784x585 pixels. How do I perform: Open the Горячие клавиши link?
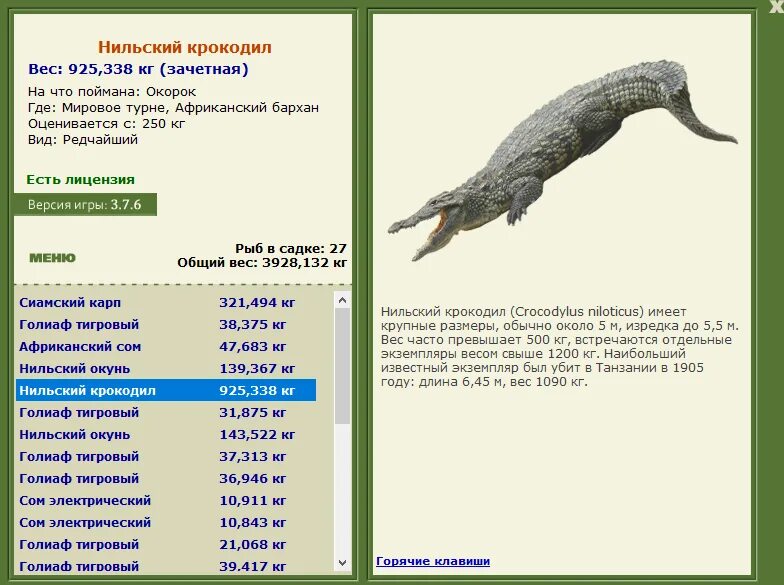(433, 561)
